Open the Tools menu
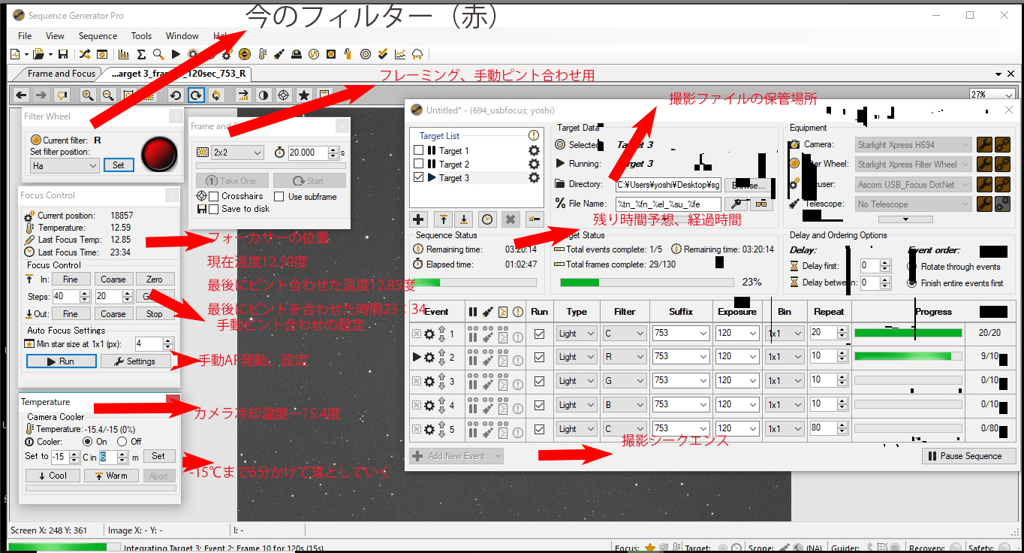The width and height of the screenshot is (1024, 553). pos(141,36)
